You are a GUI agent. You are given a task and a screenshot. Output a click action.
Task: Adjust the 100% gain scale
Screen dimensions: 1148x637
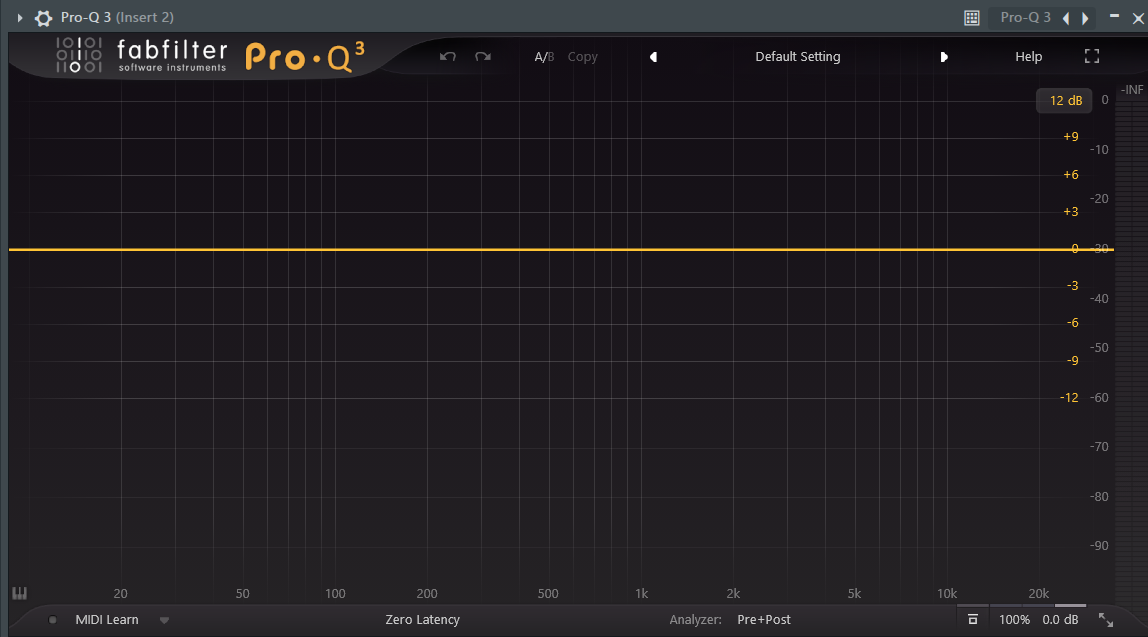pos(1014,619)
